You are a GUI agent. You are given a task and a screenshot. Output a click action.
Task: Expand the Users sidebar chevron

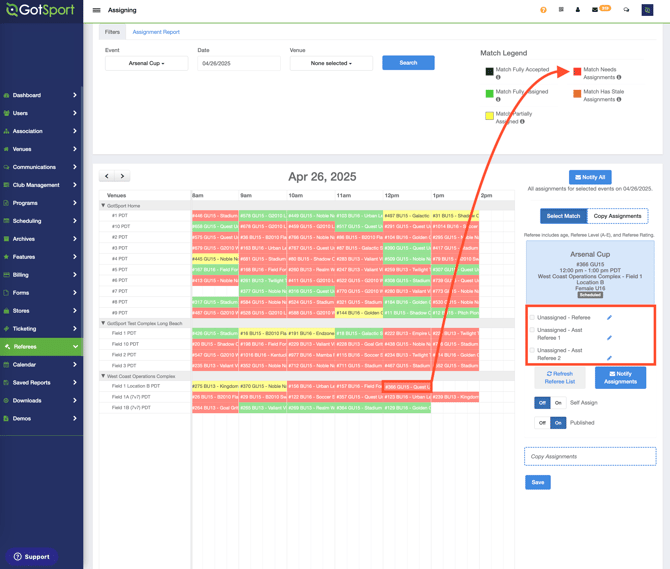75,113
